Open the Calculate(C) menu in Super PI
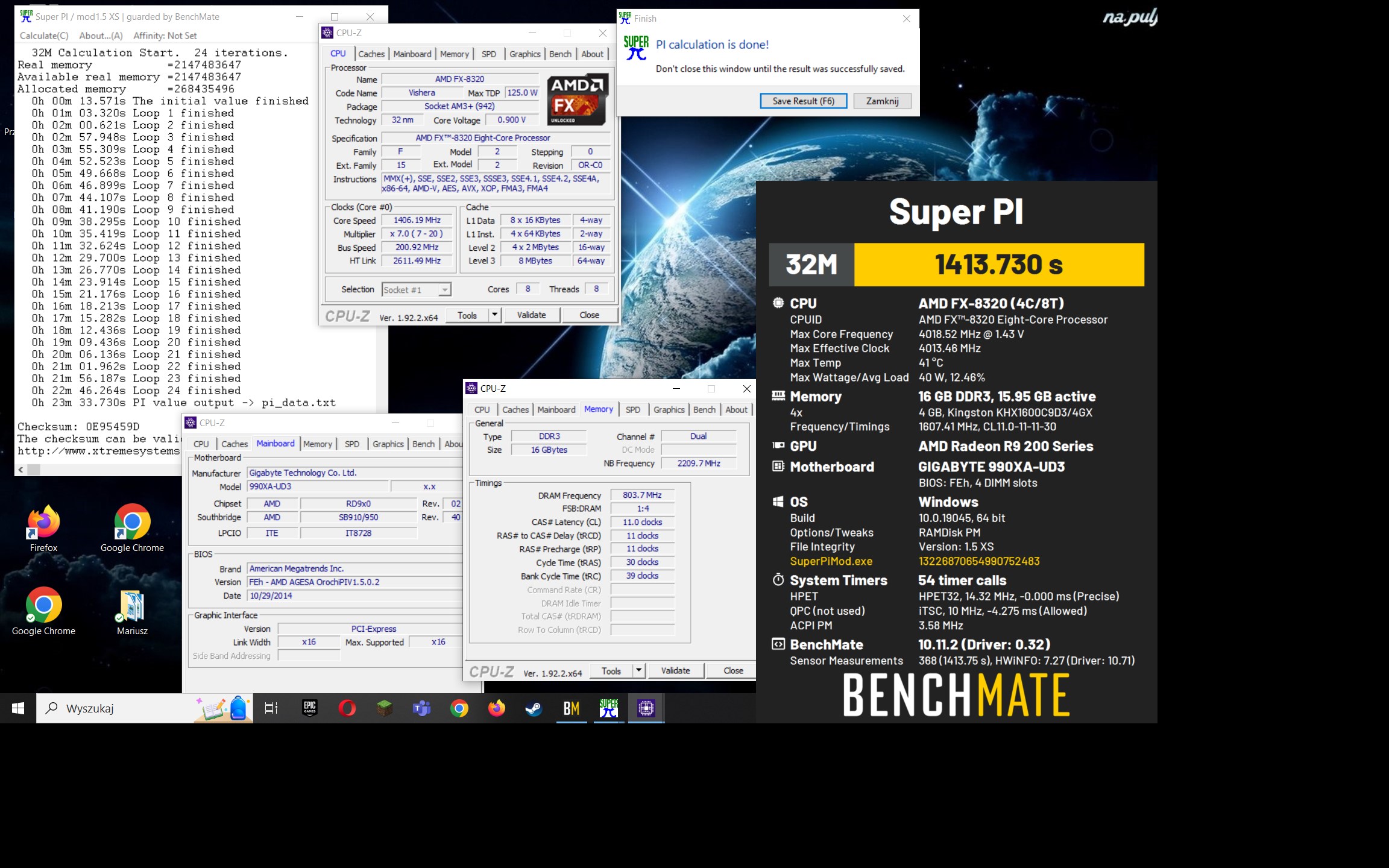Viewport: 1389px width, 868px height. [x=44, y=36]
